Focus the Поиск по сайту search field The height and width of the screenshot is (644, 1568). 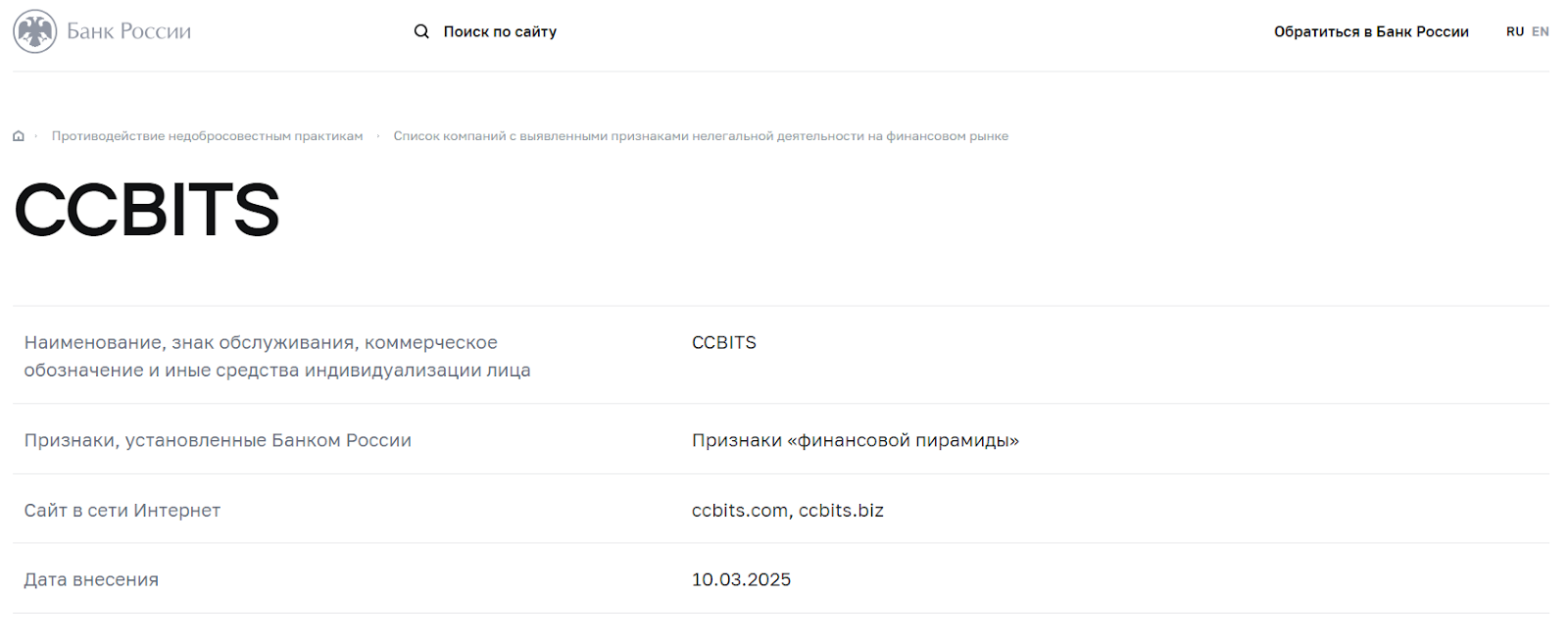click(500, 31)
